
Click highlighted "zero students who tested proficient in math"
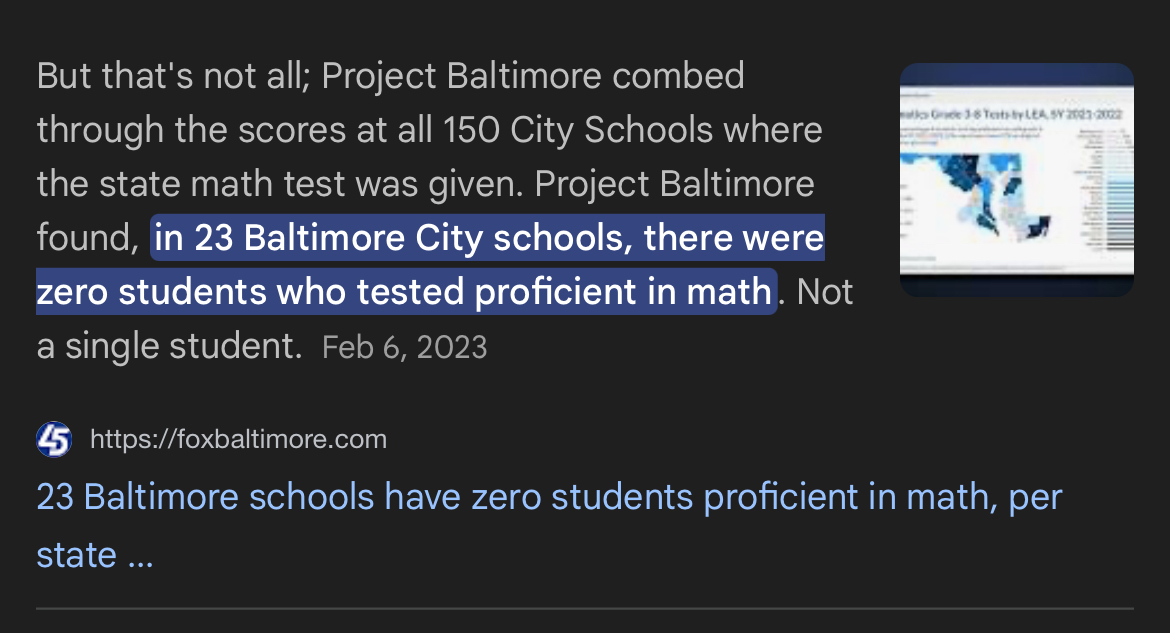tap(404, 292)
